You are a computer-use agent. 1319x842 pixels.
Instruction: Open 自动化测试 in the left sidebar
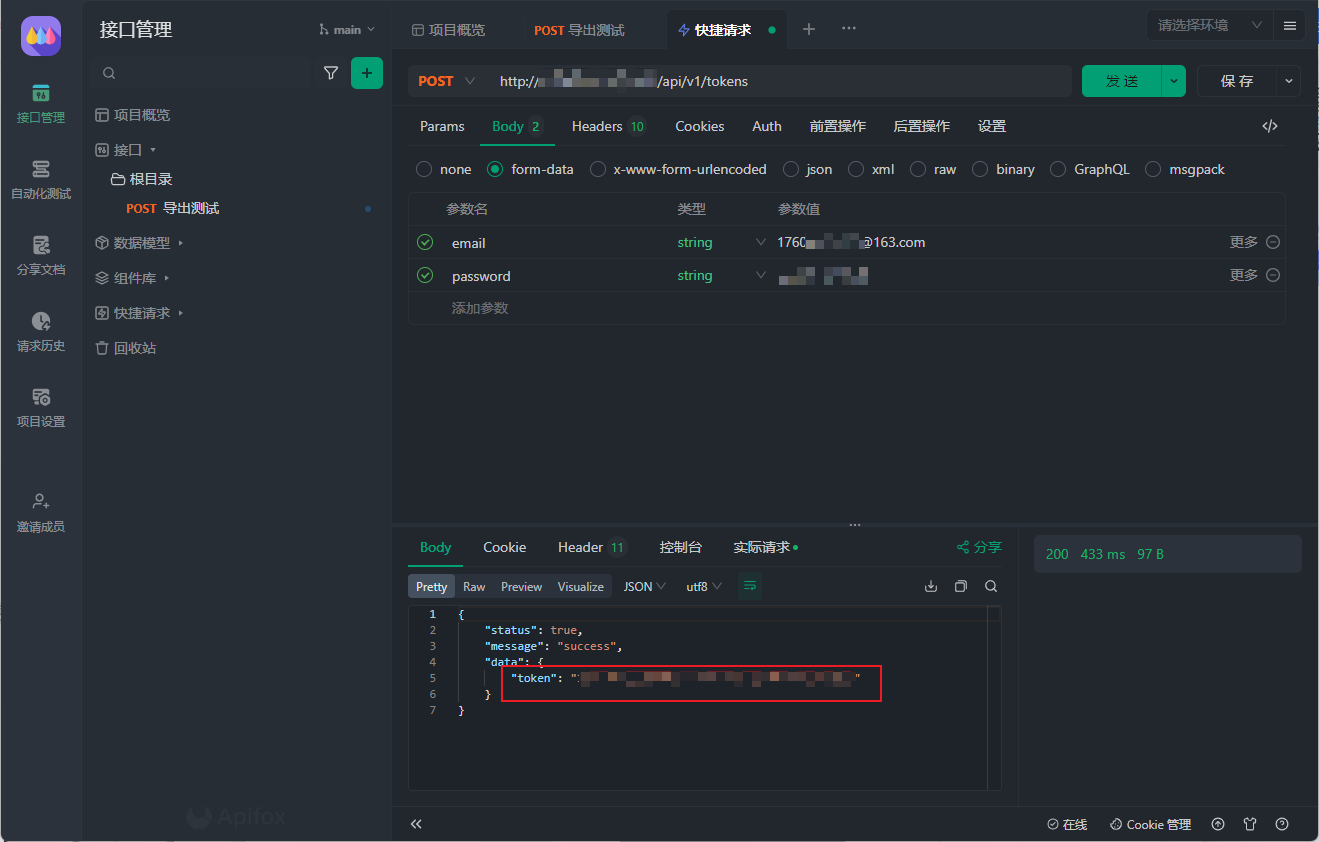tap(41, 180)
